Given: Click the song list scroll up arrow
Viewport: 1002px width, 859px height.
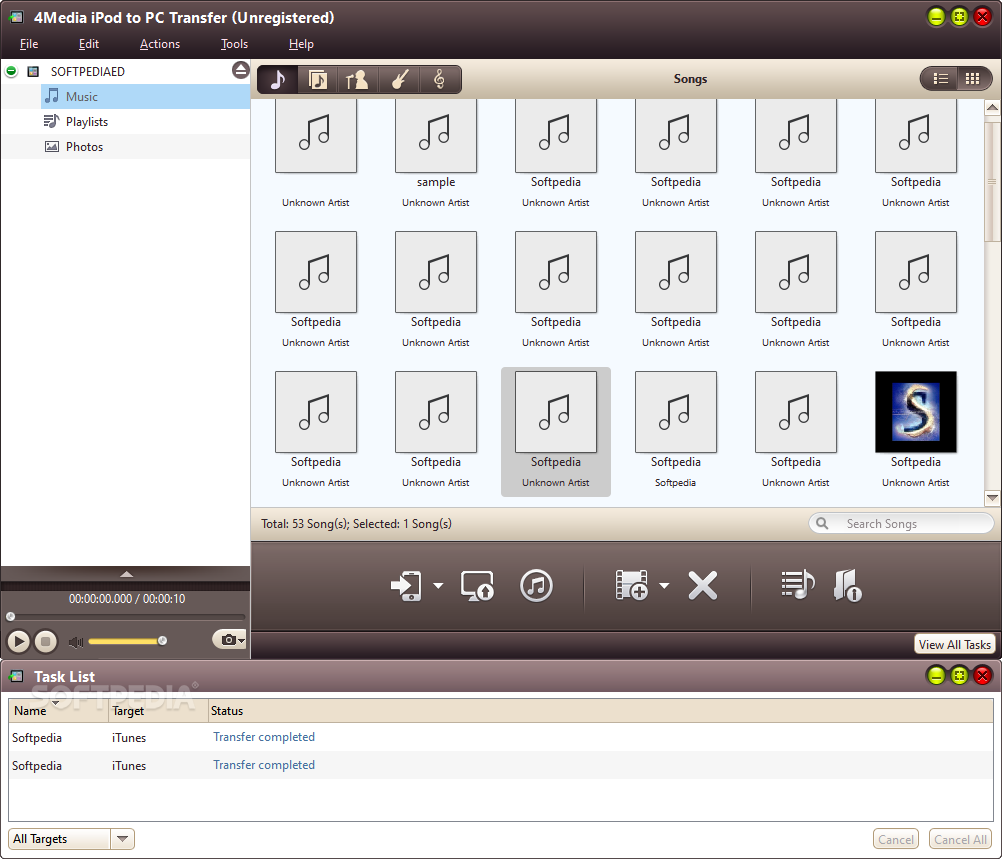Looking at the screenshot, I should (x=992, y=107).
